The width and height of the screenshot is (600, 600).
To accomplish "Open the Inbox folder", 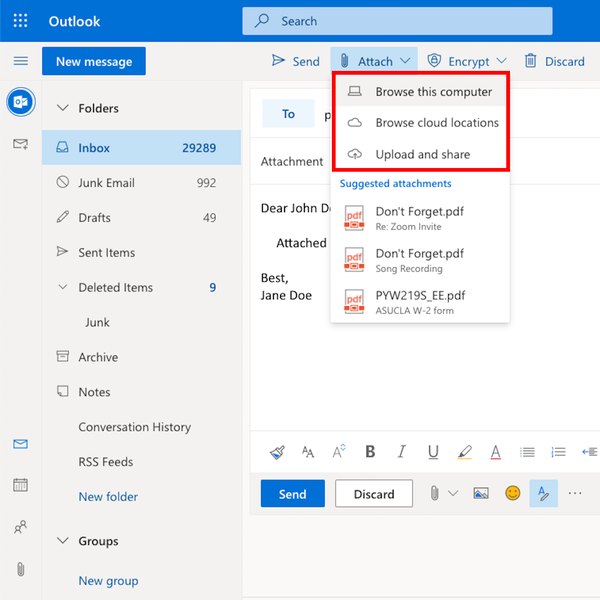I will click(x=141, y=147).
